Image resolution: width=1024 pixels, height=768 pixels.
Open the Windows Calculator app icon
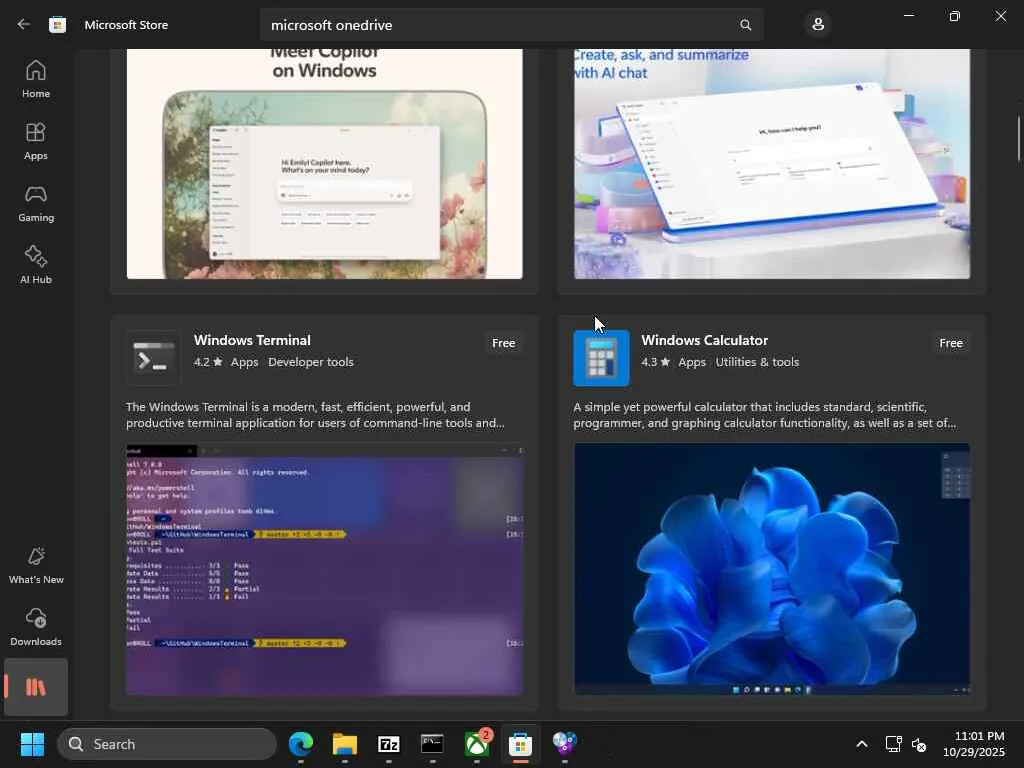601,358
